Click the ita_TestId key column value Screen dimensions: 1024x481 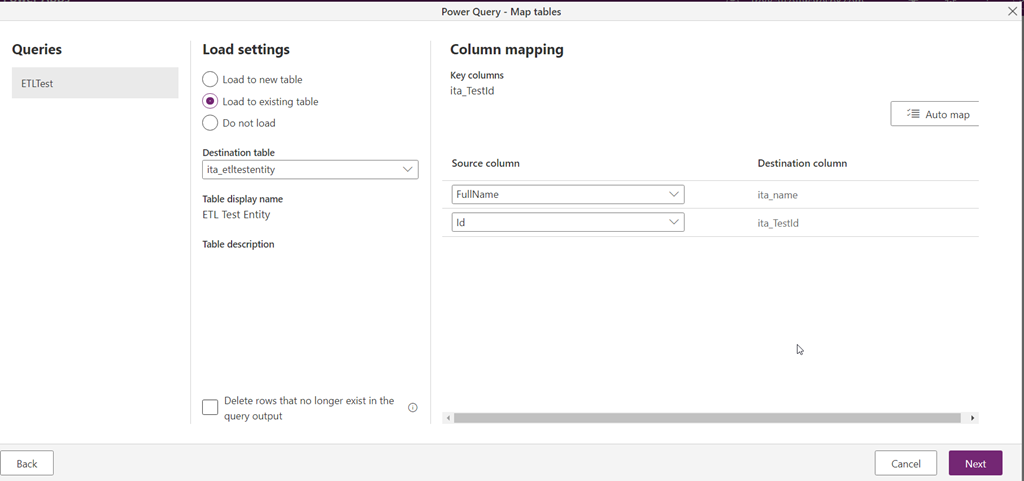pyautogui.click(x=472, y=91)
